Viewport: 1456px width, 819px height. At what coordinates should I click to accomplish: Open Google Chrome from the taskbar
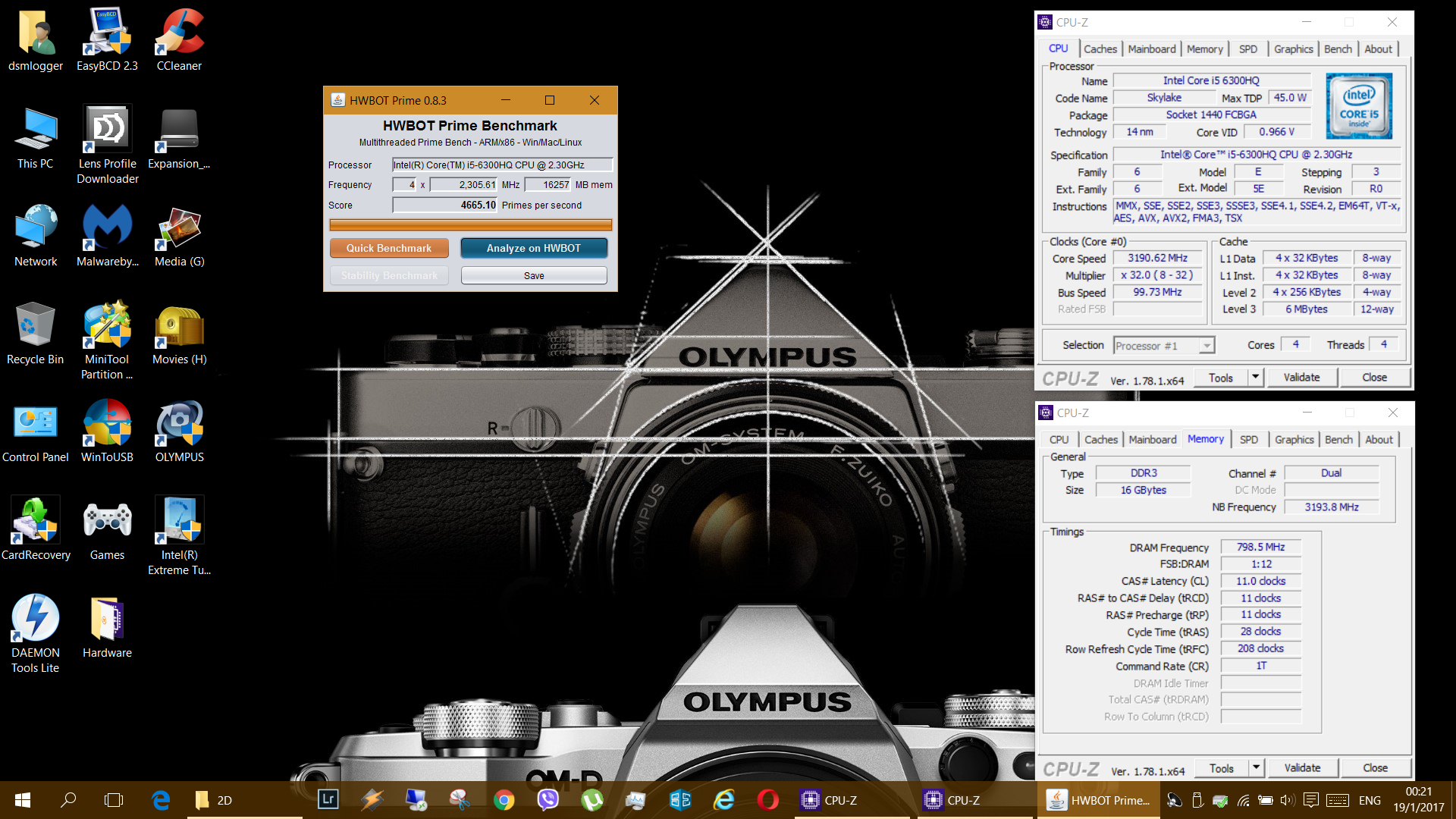(504, 800)
